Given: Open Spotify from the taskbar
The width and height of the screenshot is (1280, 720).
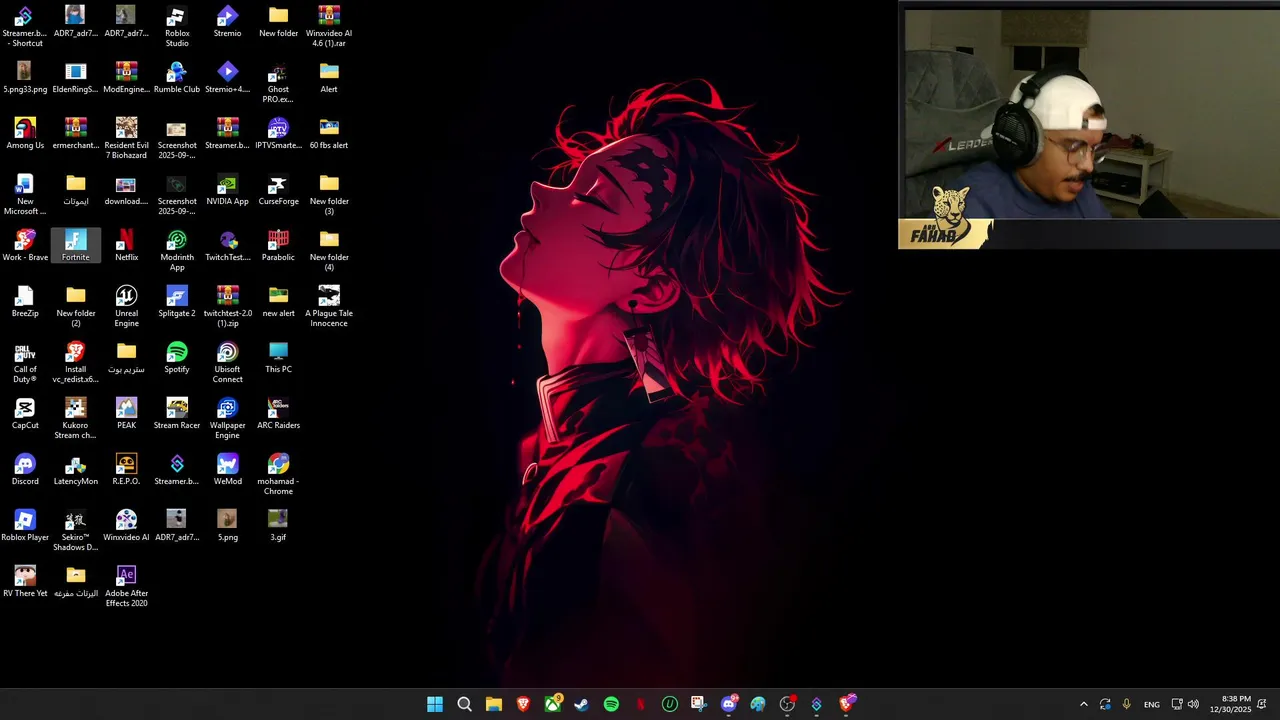Looking at the screenshot, I should 611,704.
